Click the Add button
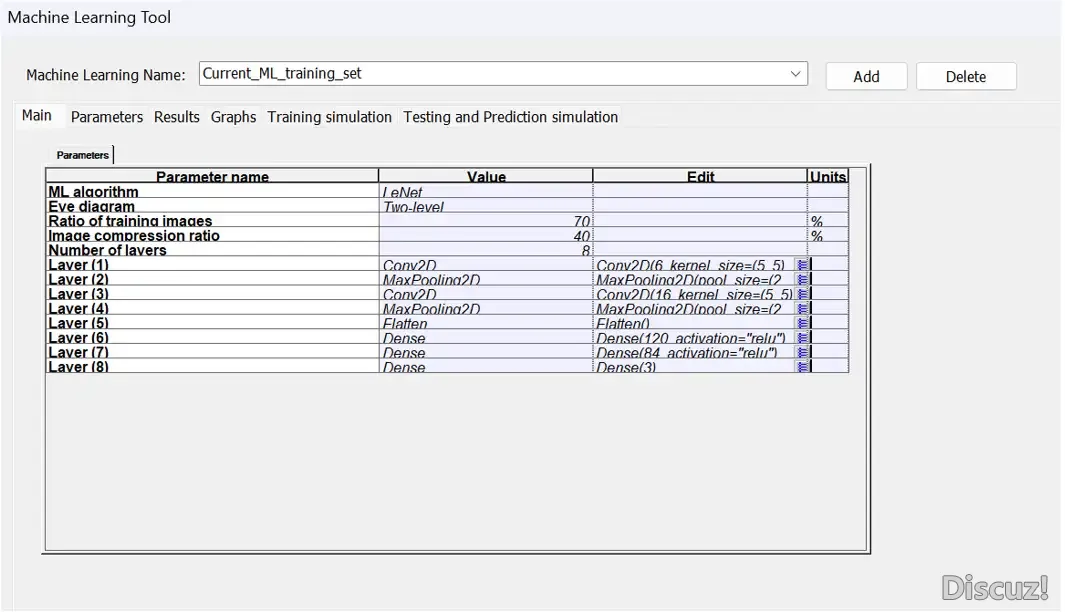Screen dimensions: 1065x612 866,76
